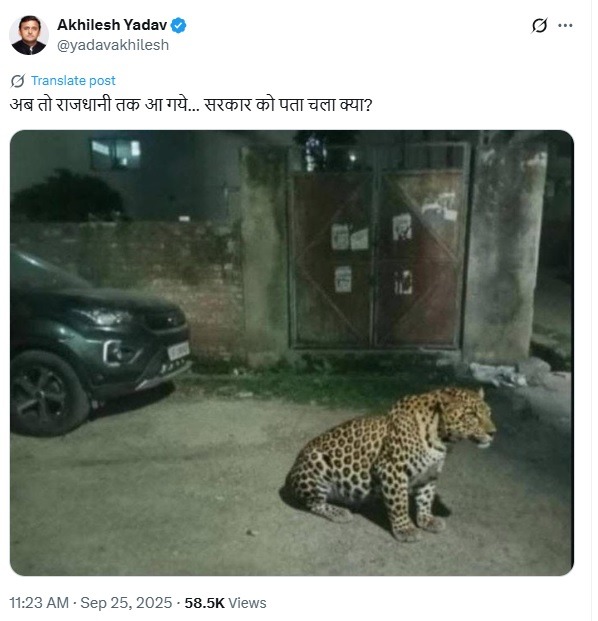Screen dimensions: 598x621
Task: Click the Grok icon beside Translate post
Action: click(18, 81)
